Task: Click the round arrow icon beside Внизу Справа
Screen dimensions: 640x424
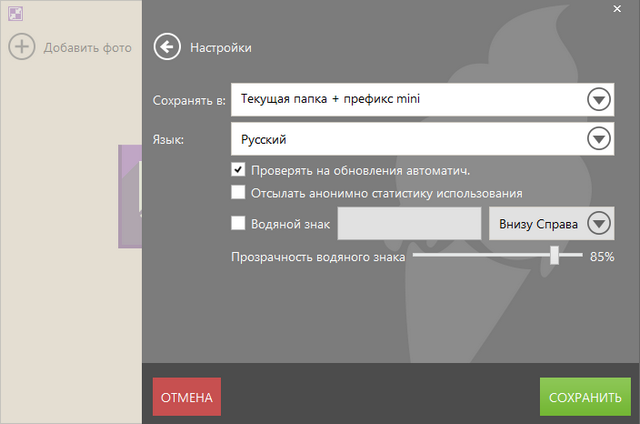Action: 600,224
